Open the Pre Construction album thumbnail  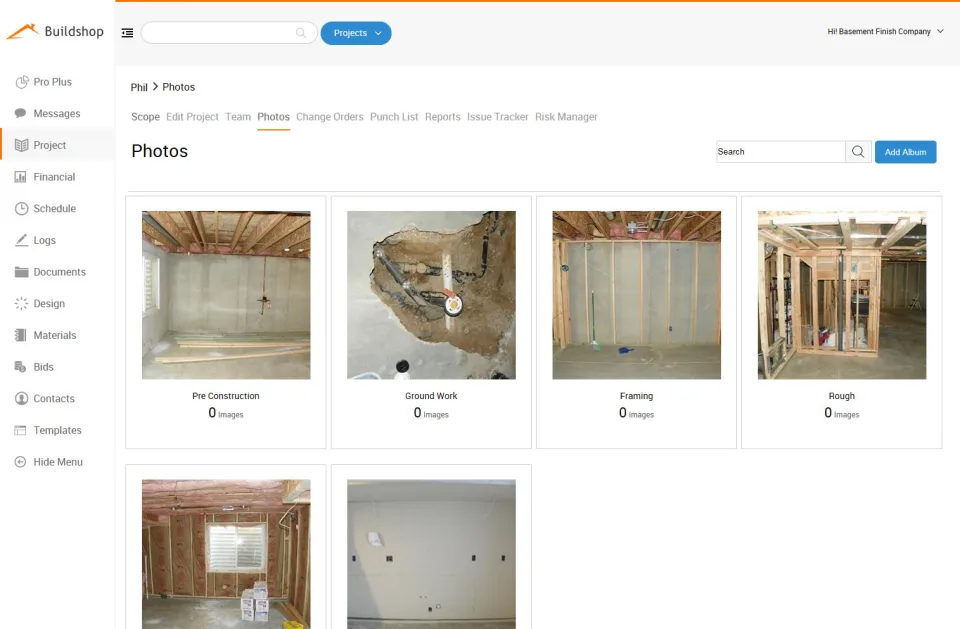[x=226, y=295]
